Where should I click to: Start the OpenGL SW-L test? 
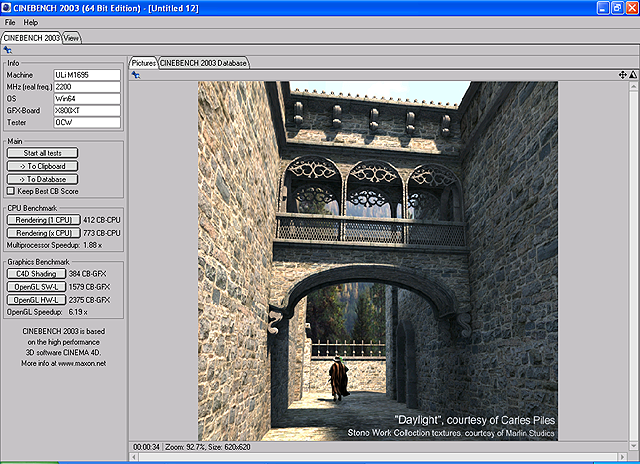point(36,287)
